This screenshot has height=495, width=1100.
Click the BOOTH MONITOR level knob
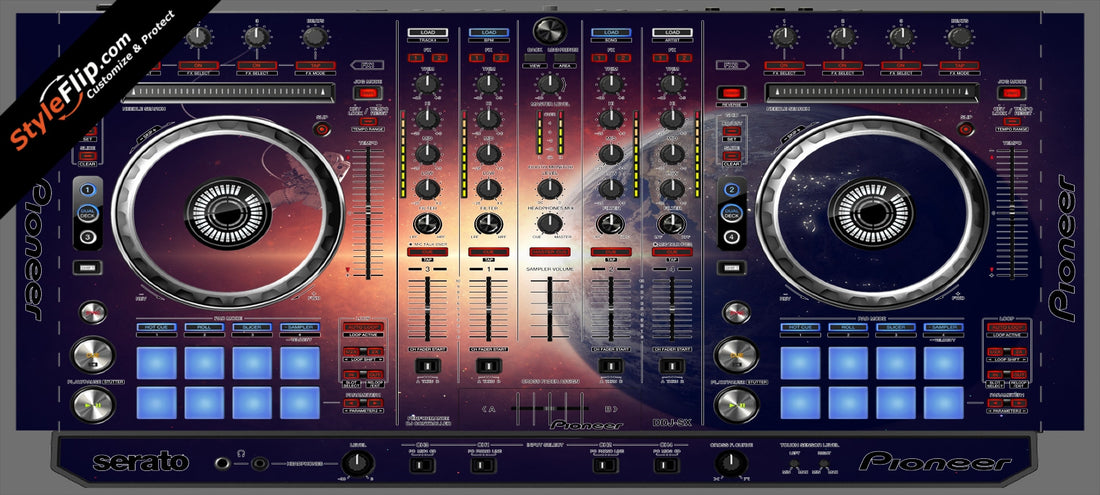coord(549,188)
